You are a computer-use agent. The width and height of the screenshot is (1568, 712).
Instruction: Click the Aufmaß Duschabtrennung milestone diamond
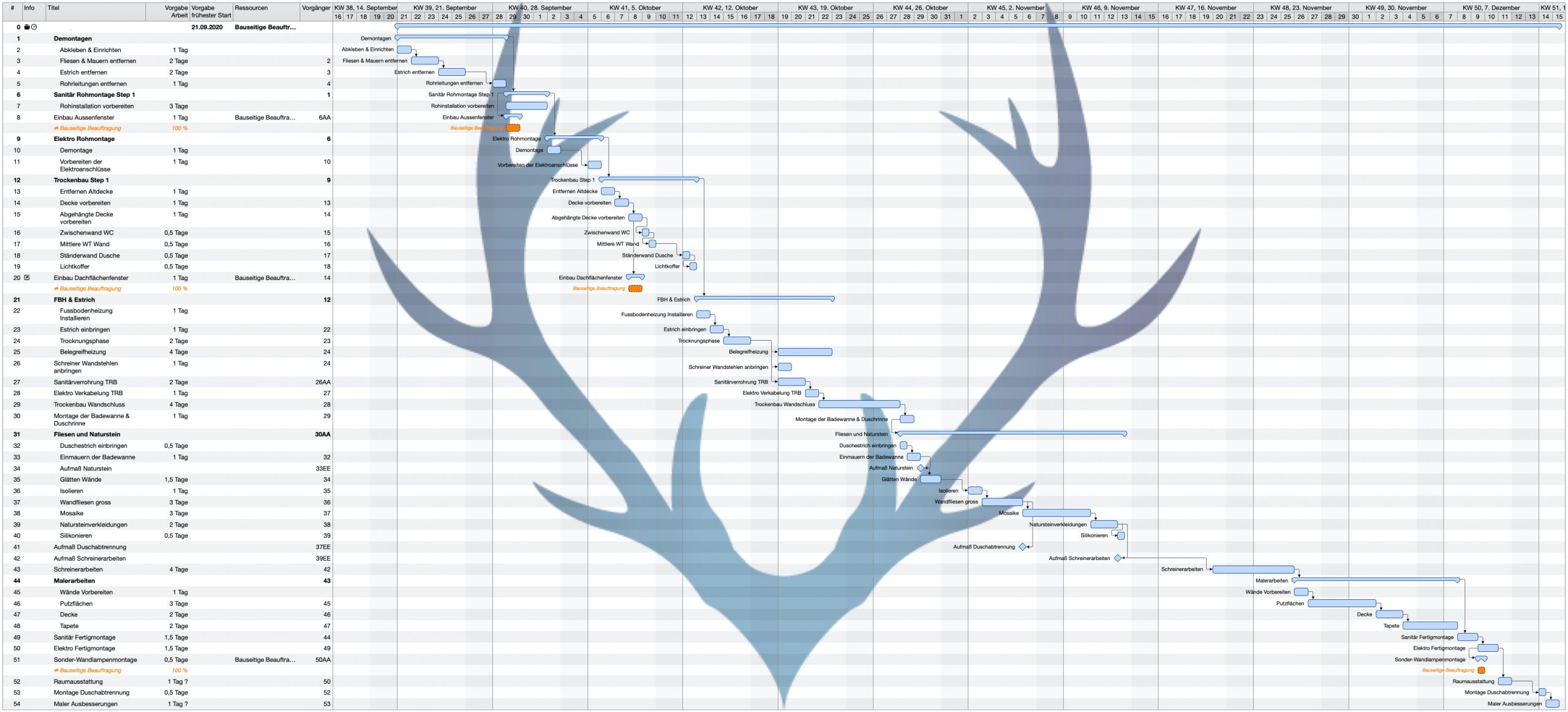point(1022,547)
